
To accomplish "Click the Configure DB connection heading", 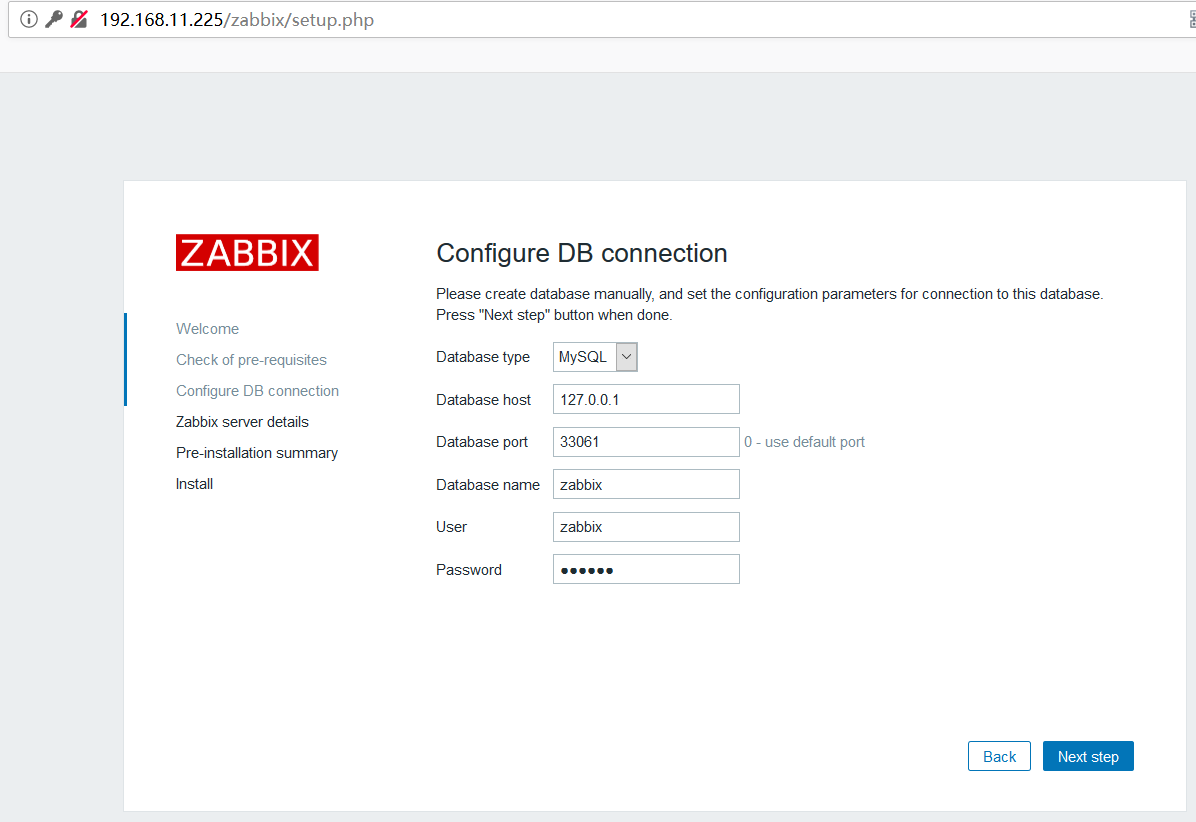I will [x=581, y=253].
